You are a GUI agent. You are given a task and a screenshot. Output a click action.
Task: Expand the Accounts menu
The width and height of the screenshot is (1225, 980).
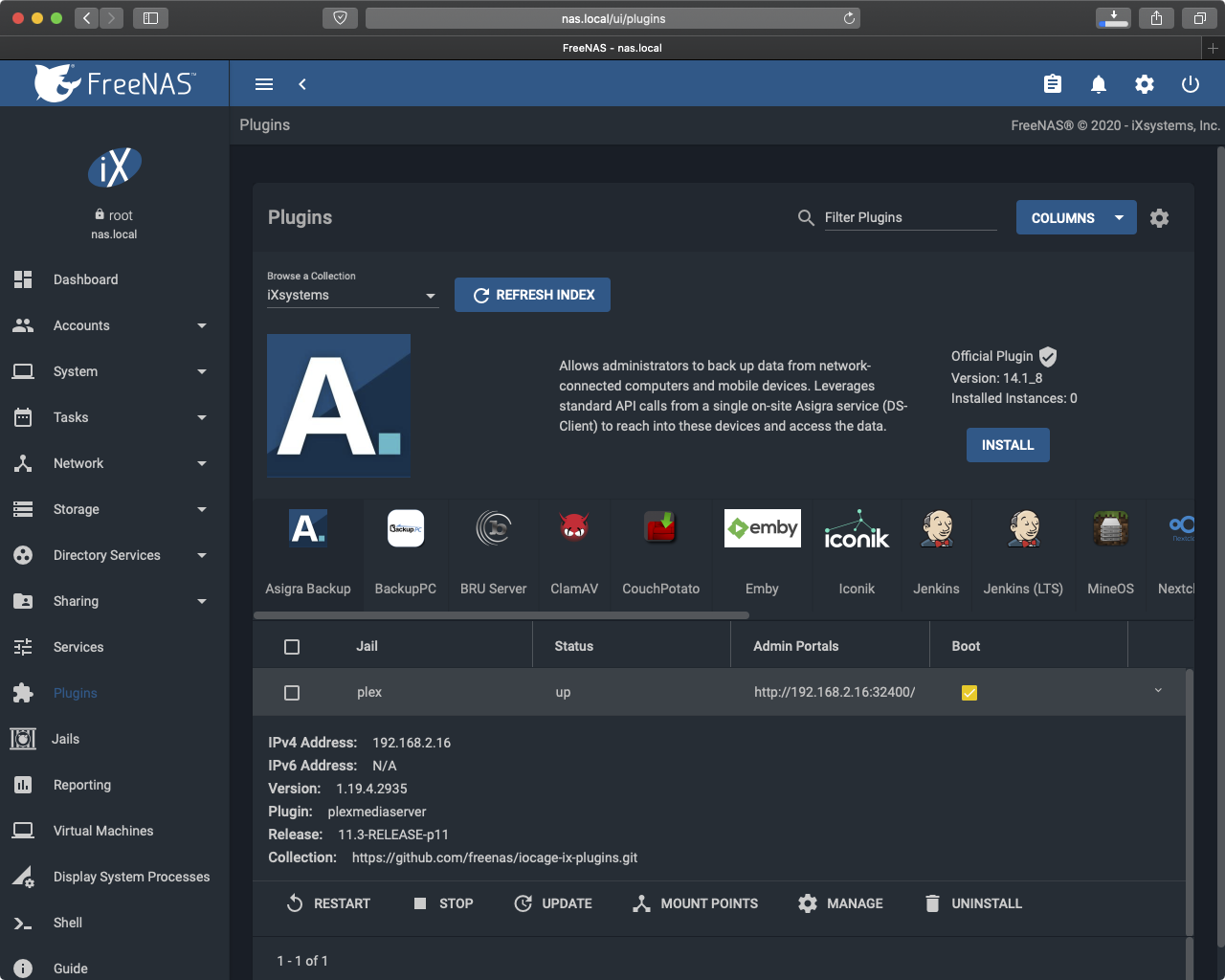pyautogui.click(x=115, y=325)
